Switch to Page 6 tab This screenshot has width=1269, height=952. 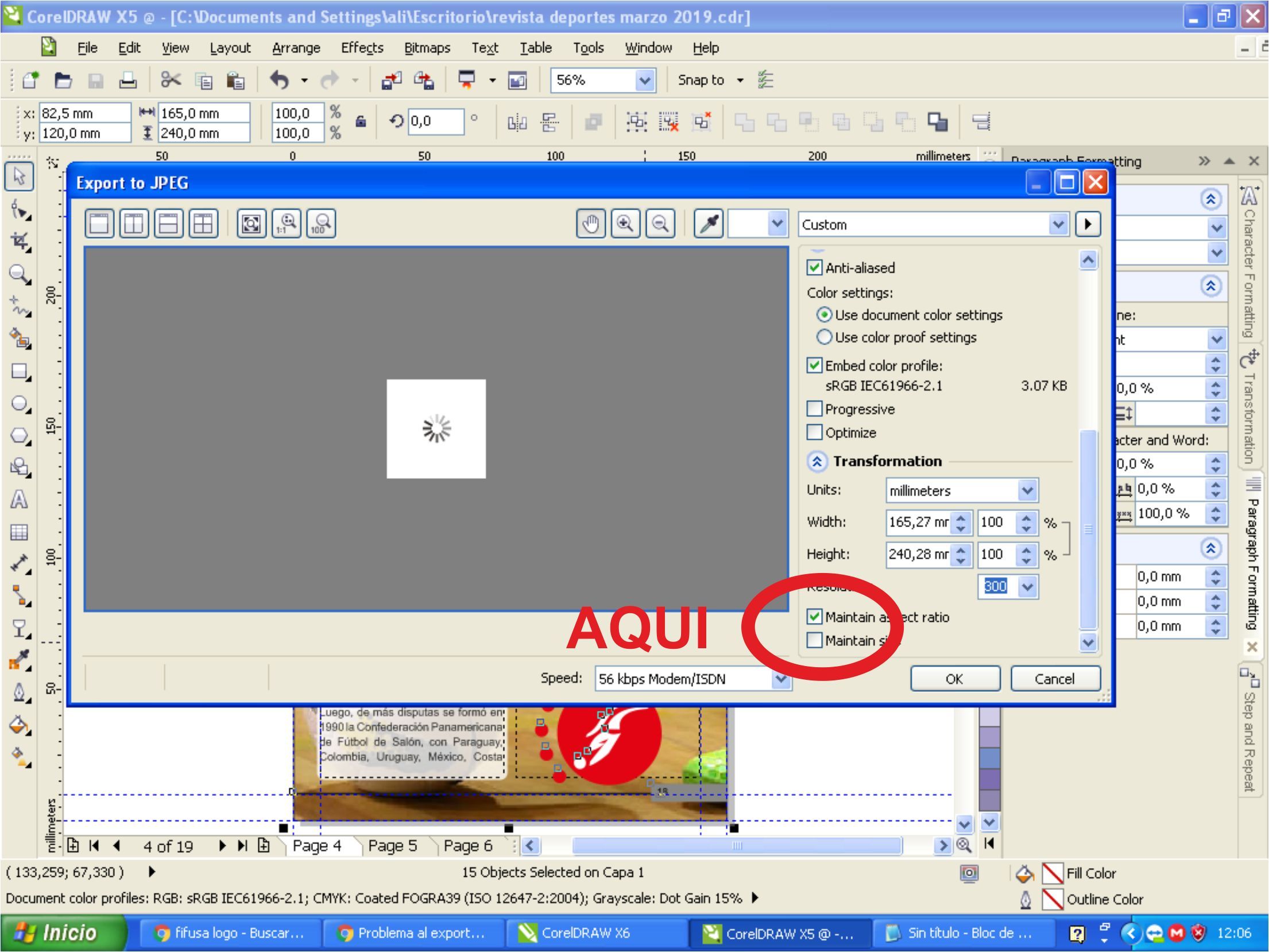[468, 846]
